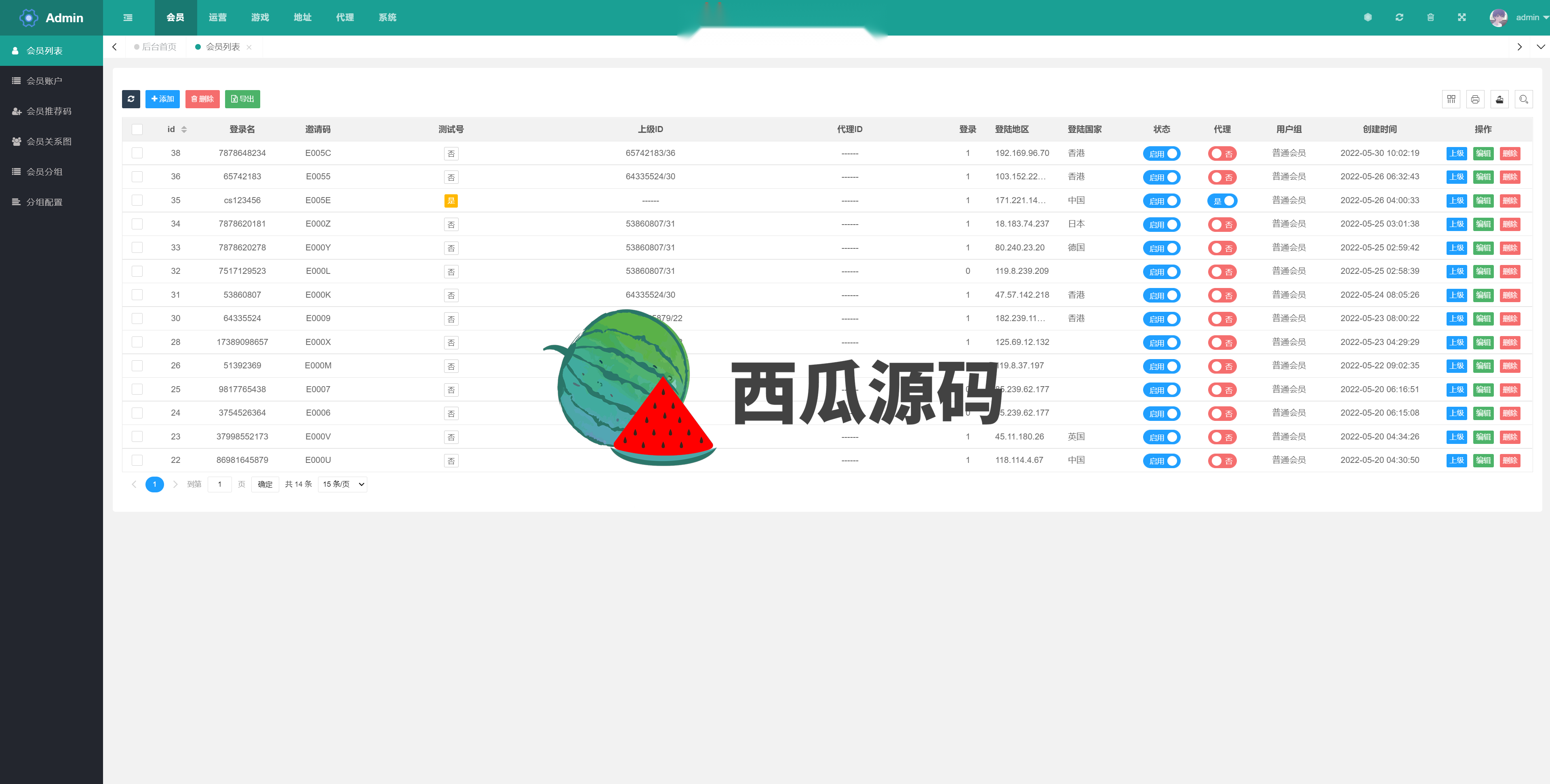Screen dimensions: 1550x784
Task: Toggle 状态 switch for user 9817765438
Action: tap(1161, 390)
